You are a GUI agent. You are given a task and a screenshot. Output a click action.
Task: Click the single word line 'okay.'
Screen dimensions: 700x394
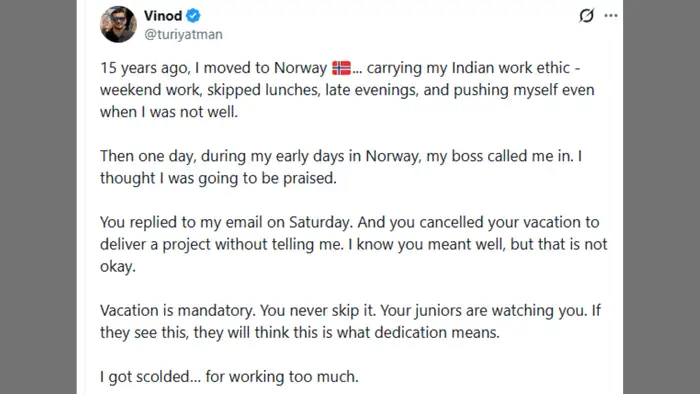coord(118,266)
